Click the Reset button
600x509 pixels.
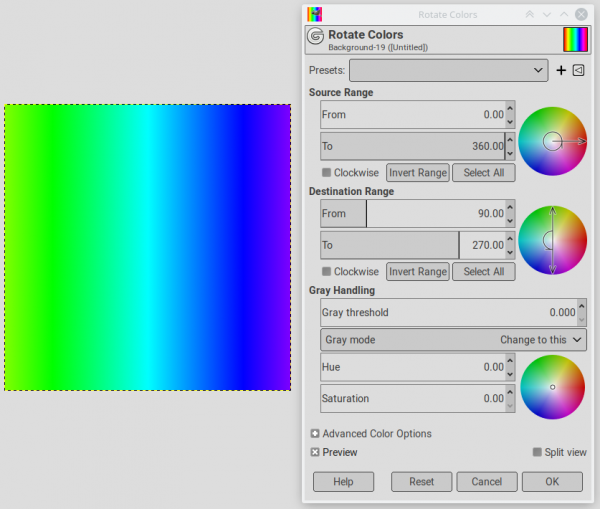click(x=421, y=481)
